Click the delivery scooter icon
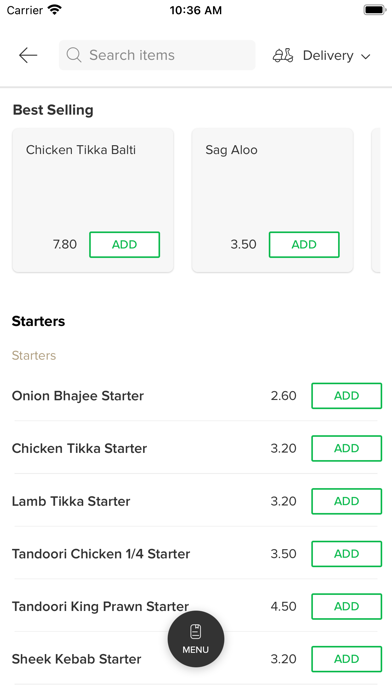Image resolution: width=392 pixels, height=696 pixels. [x=283, y=55]
